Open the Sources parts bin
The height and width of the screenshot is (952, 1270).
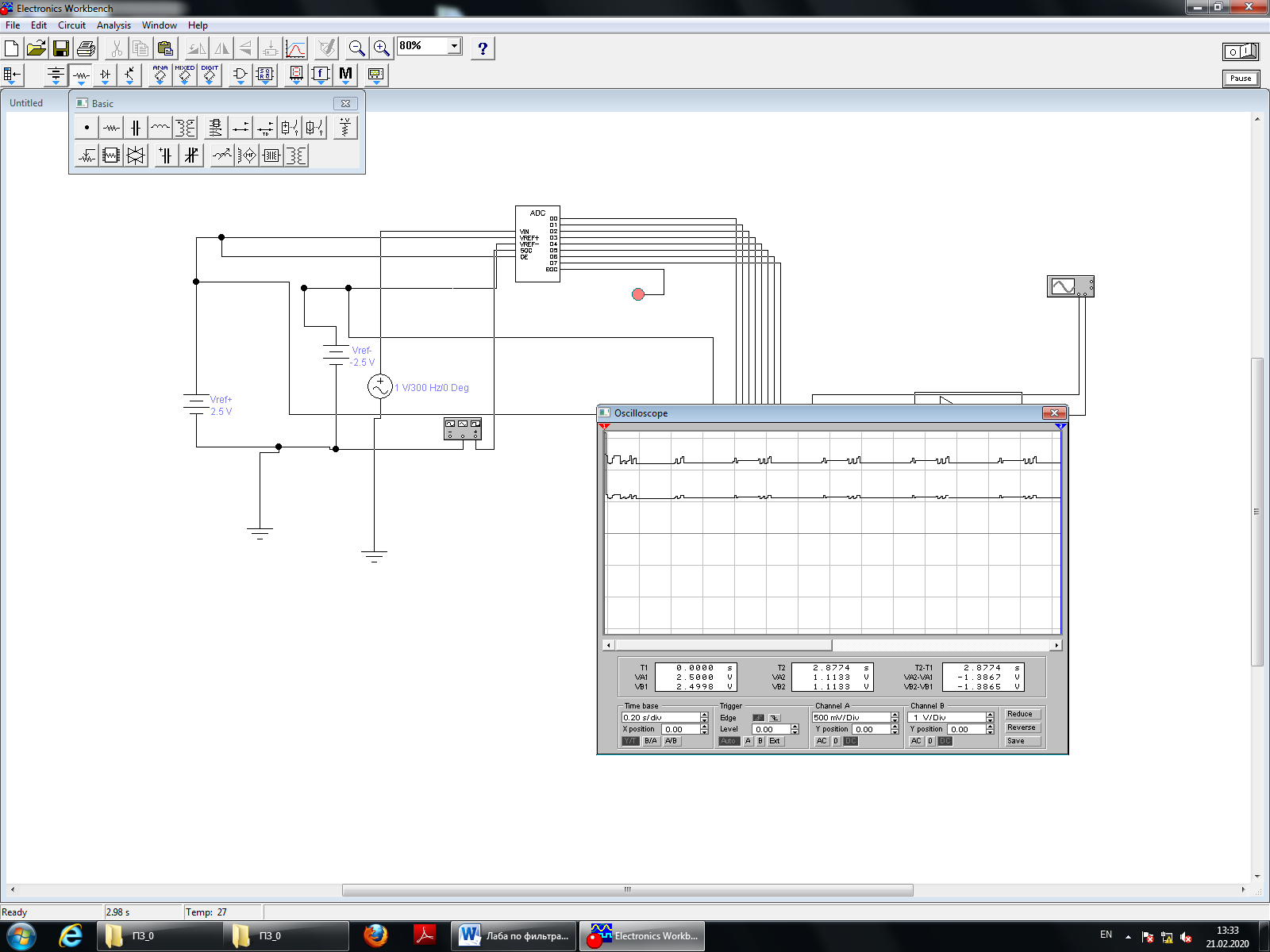pos(56,75)
